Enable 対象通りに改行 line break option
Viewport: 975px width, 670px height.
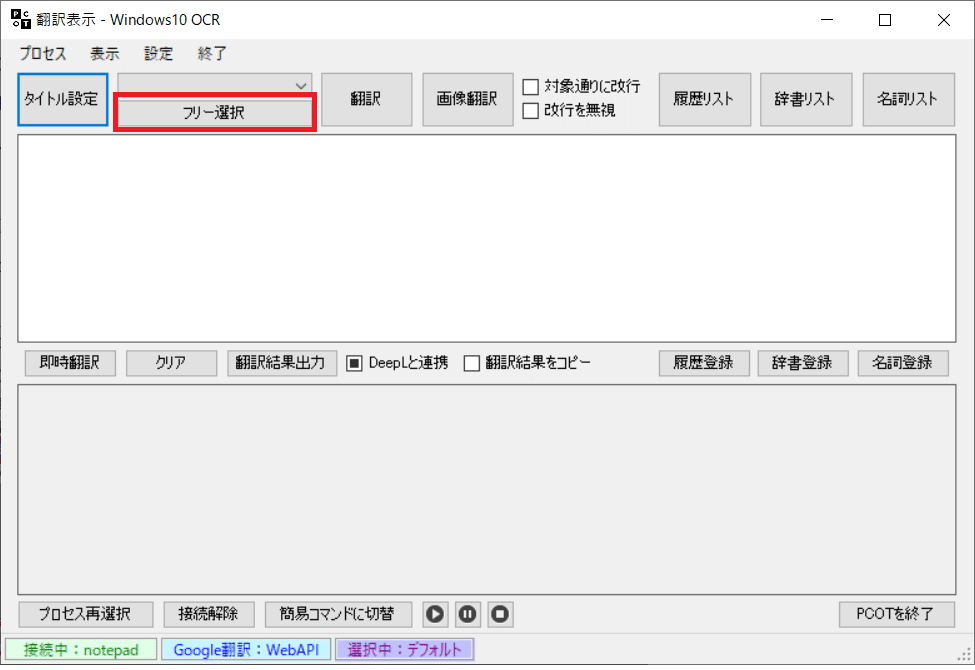[530, 86]
